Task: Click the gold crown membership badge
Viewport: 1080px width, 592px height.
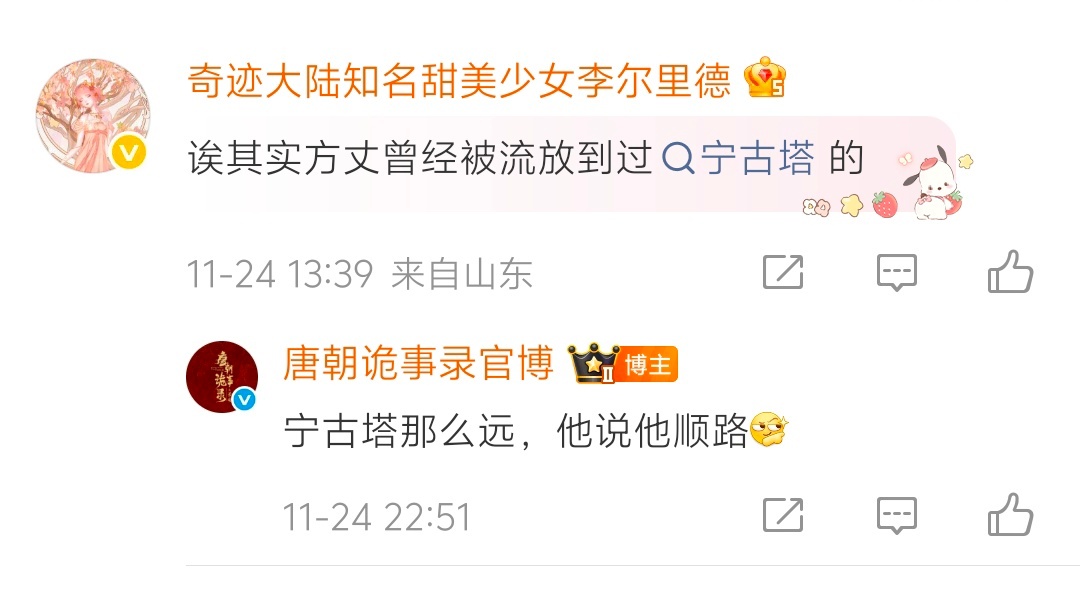Action: 765,77
